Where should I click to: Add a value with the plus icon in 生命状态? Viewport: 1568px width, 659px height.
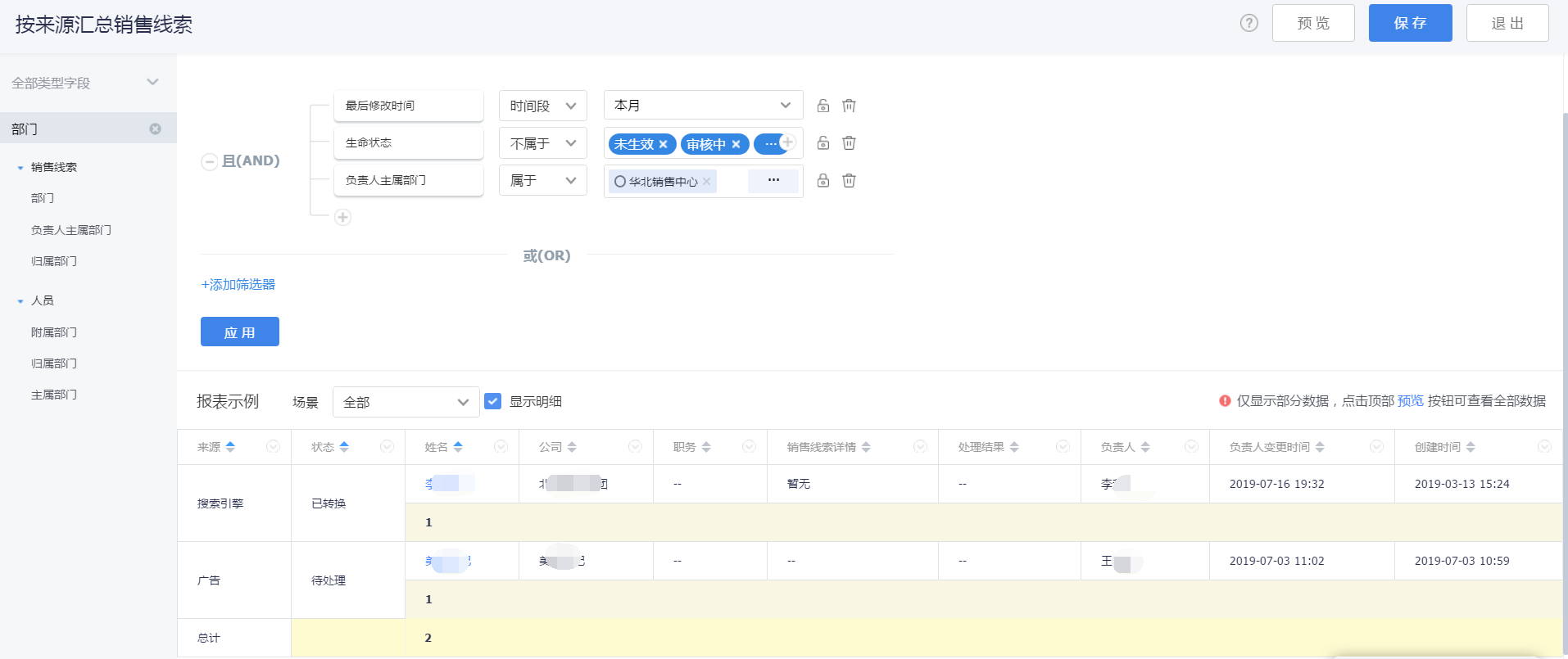coord(788,142)
